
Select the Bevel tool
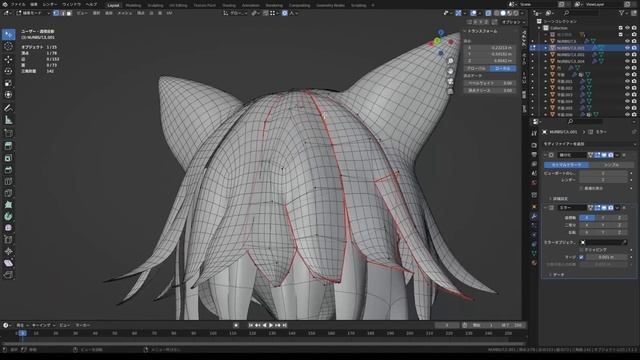pyautogui.click(x=8, y=170)
